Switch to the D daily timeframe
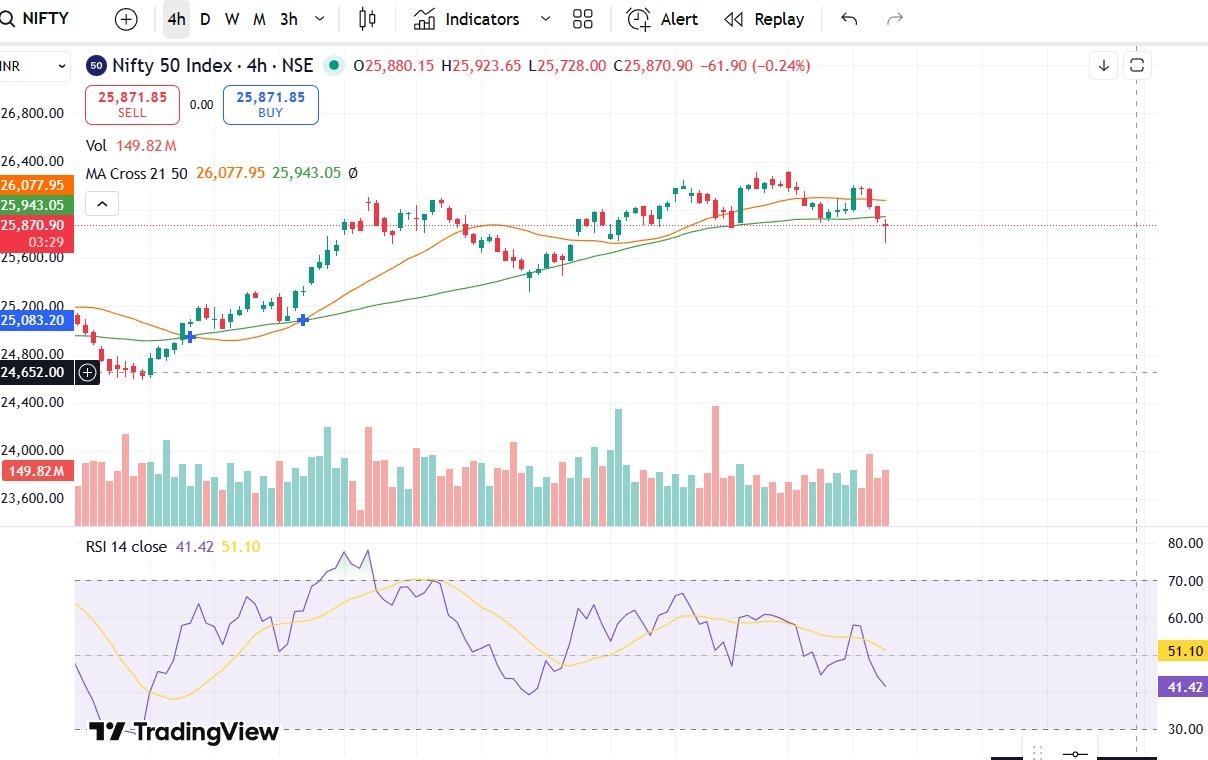The image size is (1208, 760). [x=205, y=19]
